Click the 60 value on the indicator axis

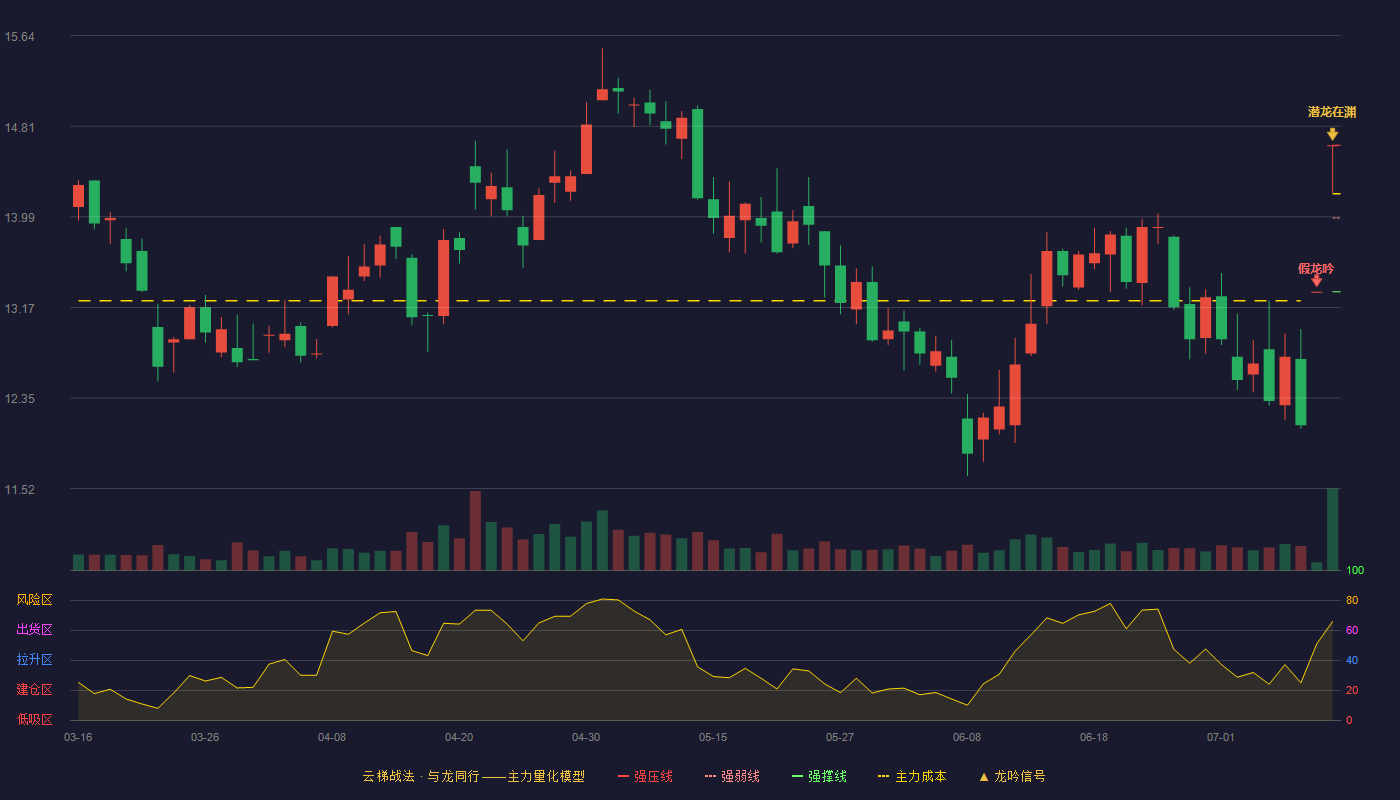point(1352,630)
